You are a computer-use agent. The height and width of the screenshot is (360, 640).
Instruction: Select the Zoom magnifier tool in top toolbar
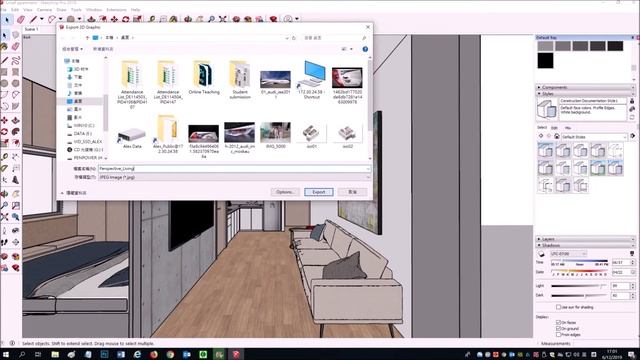pyautogui.click(x=211, y=19)
